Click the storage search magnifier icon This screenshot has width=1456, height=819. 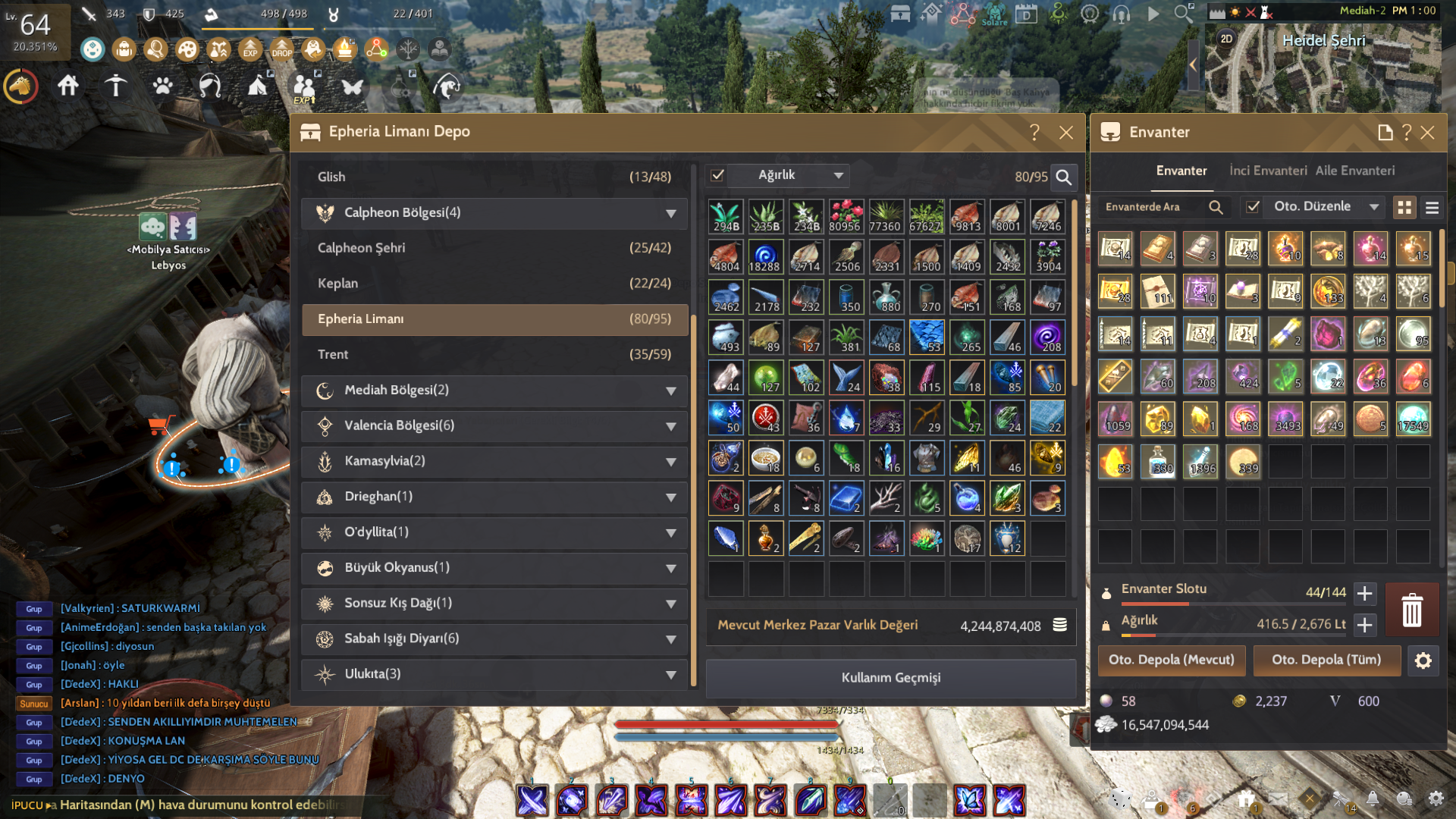tap(1064, 177)
